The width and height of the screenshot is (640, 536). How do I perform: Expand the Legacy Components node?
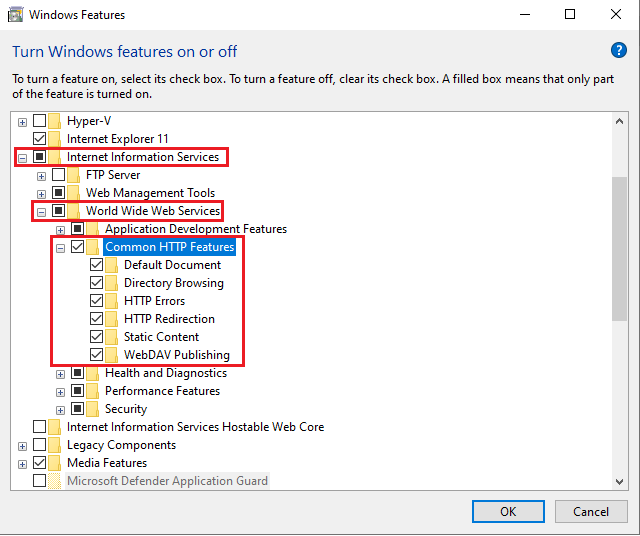pyautogui.click(x=22, y=446)
